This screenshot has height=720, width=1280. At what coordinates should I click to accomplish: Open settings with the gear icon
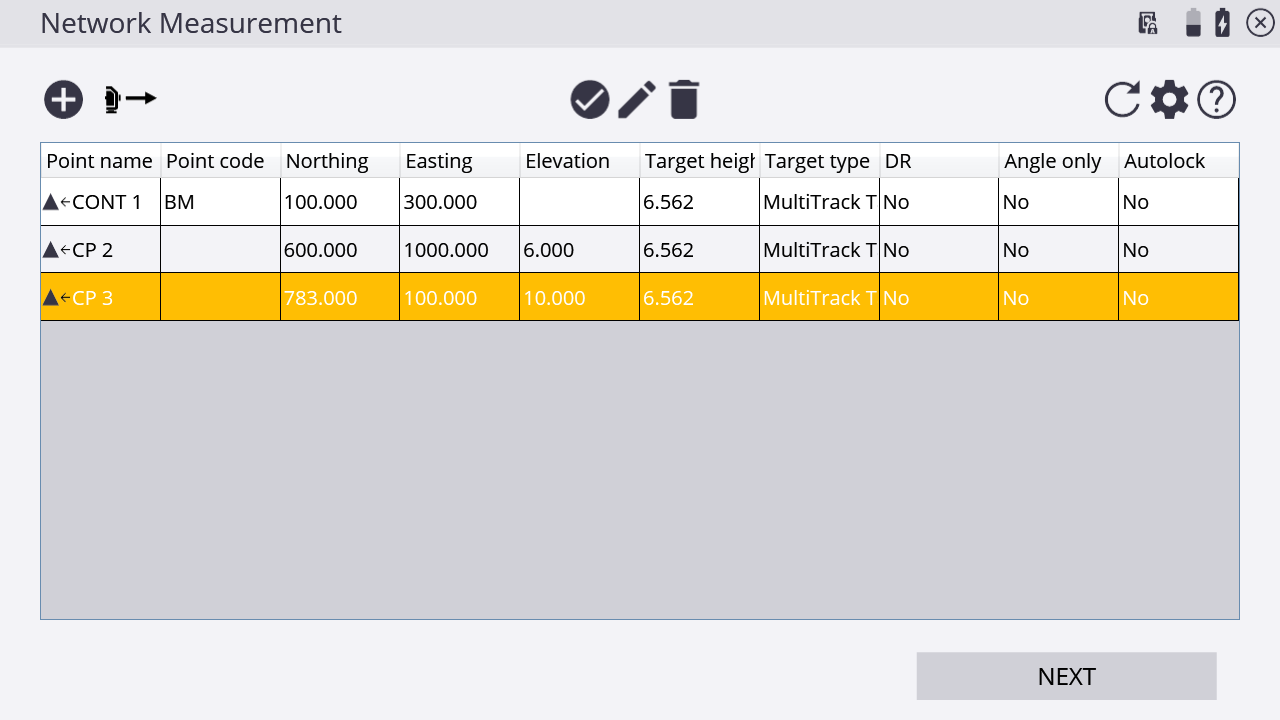(1169, 100)
